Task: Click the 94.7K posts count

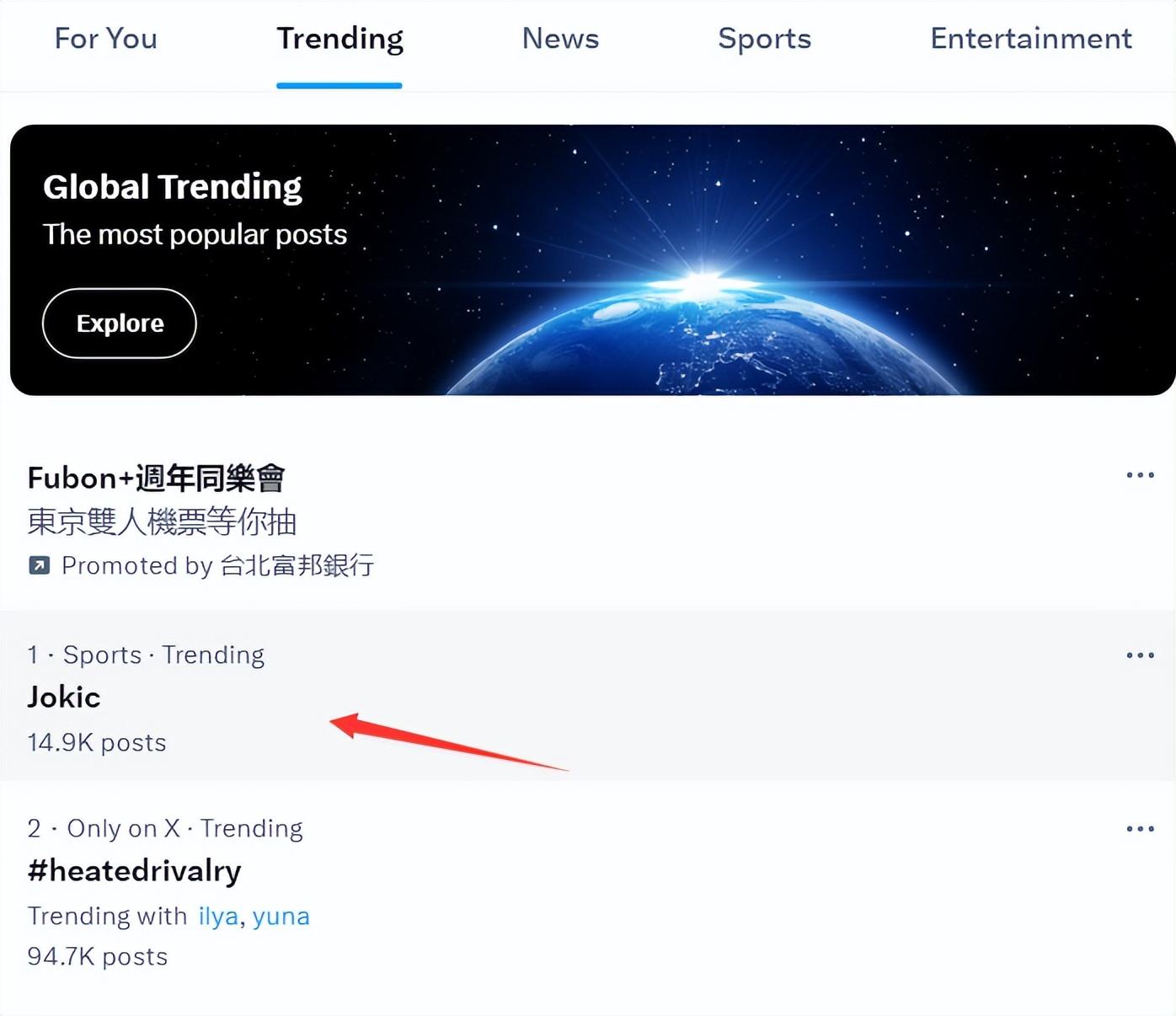Action: [98, 957]
